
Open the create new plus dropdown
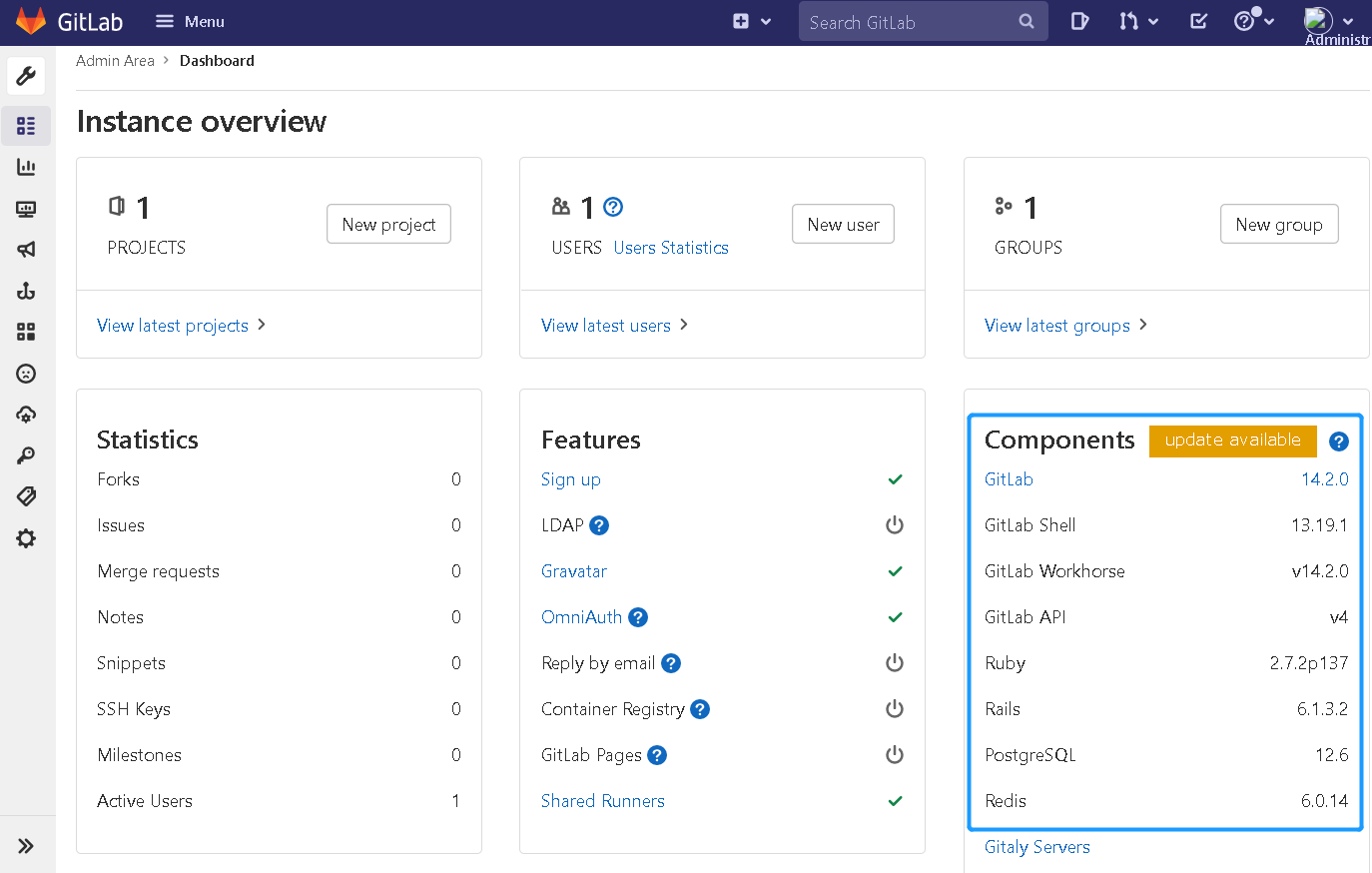(x=752, y=21)
